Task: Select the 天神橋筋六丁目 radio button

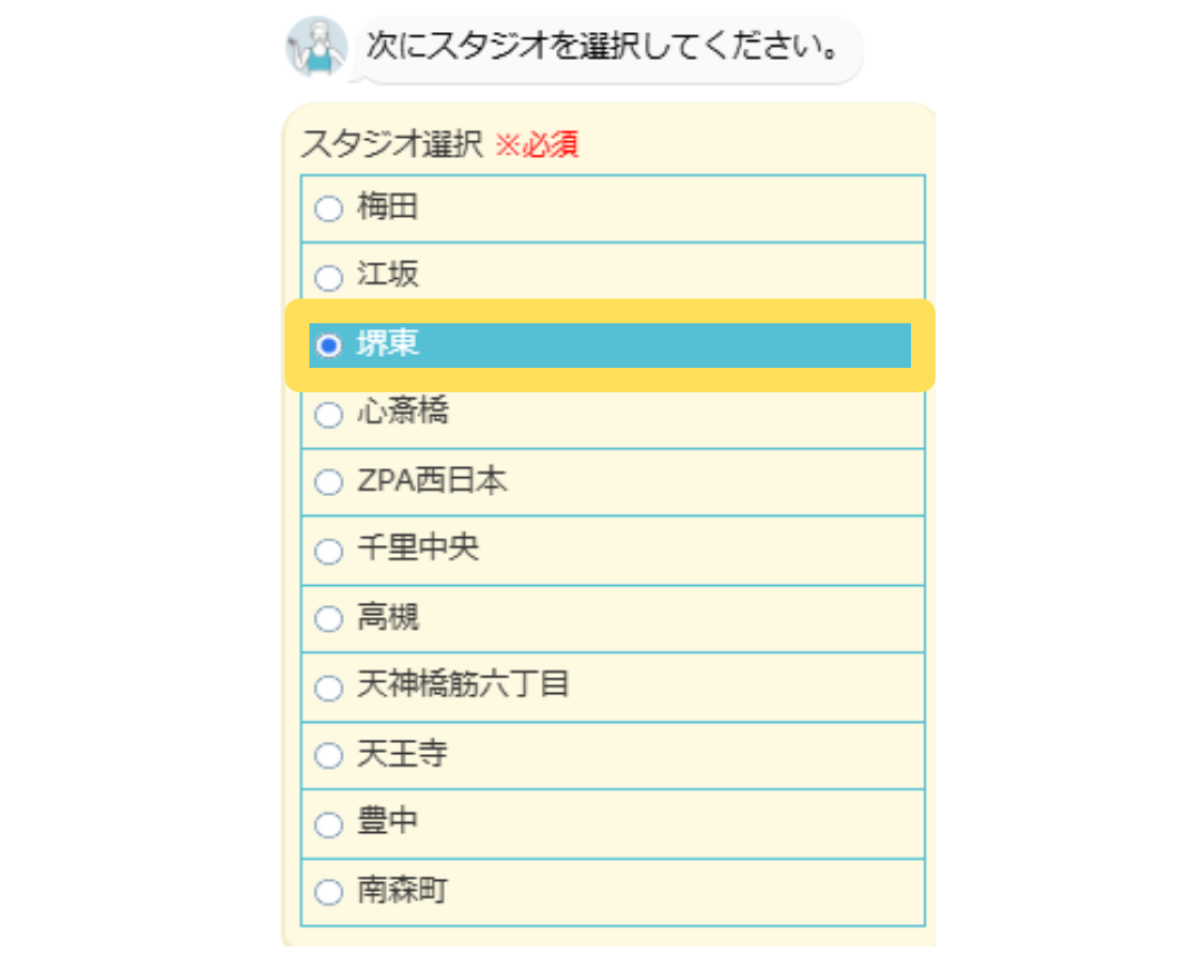Action: click(x=328, y=688)
